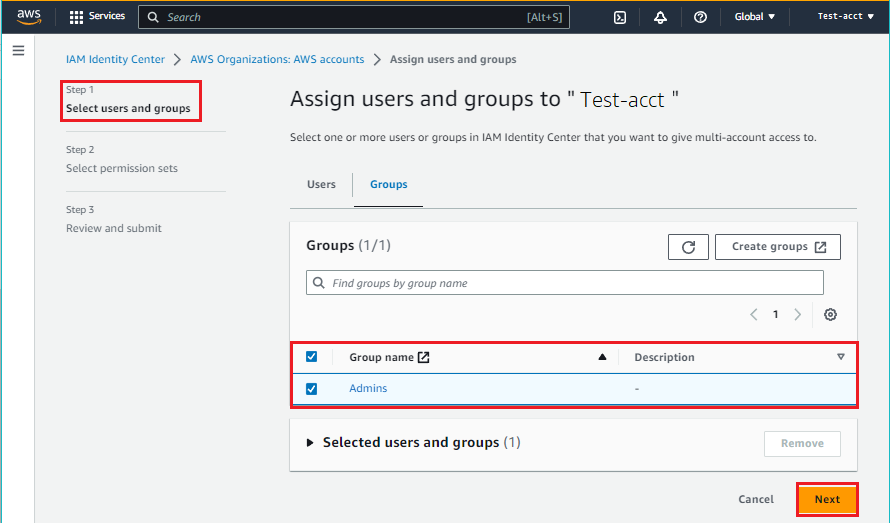Click Step 3 Review and submit
The width and height of the screenshot is (890, 523).
(114, 219)
